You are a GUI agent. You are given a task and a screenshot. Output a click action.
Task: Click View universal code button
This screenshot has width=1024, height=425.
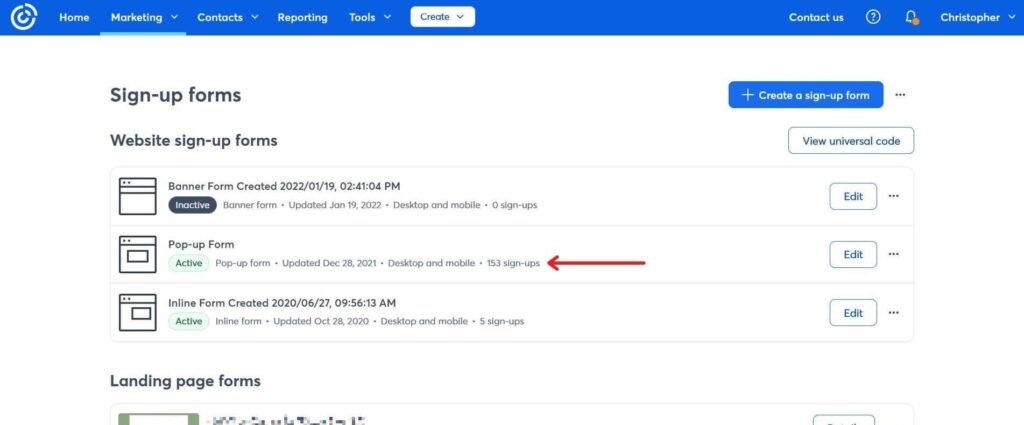pyautogui.click(x=851, y=140)
